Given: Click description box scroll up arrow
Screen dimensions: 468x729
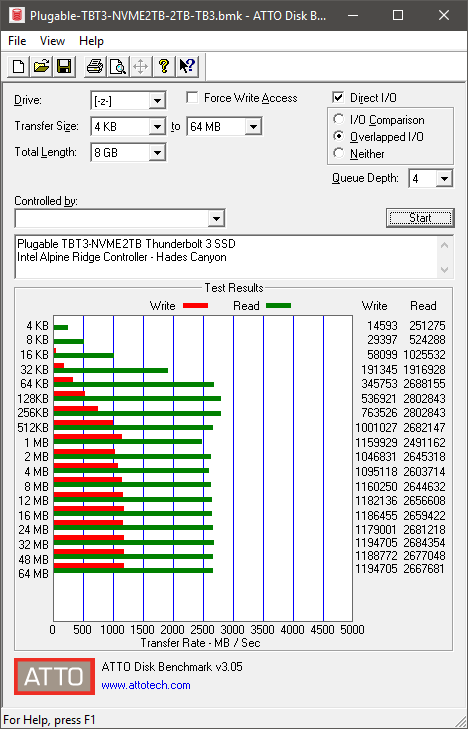Looking at the screenshot, I should 445,245.
